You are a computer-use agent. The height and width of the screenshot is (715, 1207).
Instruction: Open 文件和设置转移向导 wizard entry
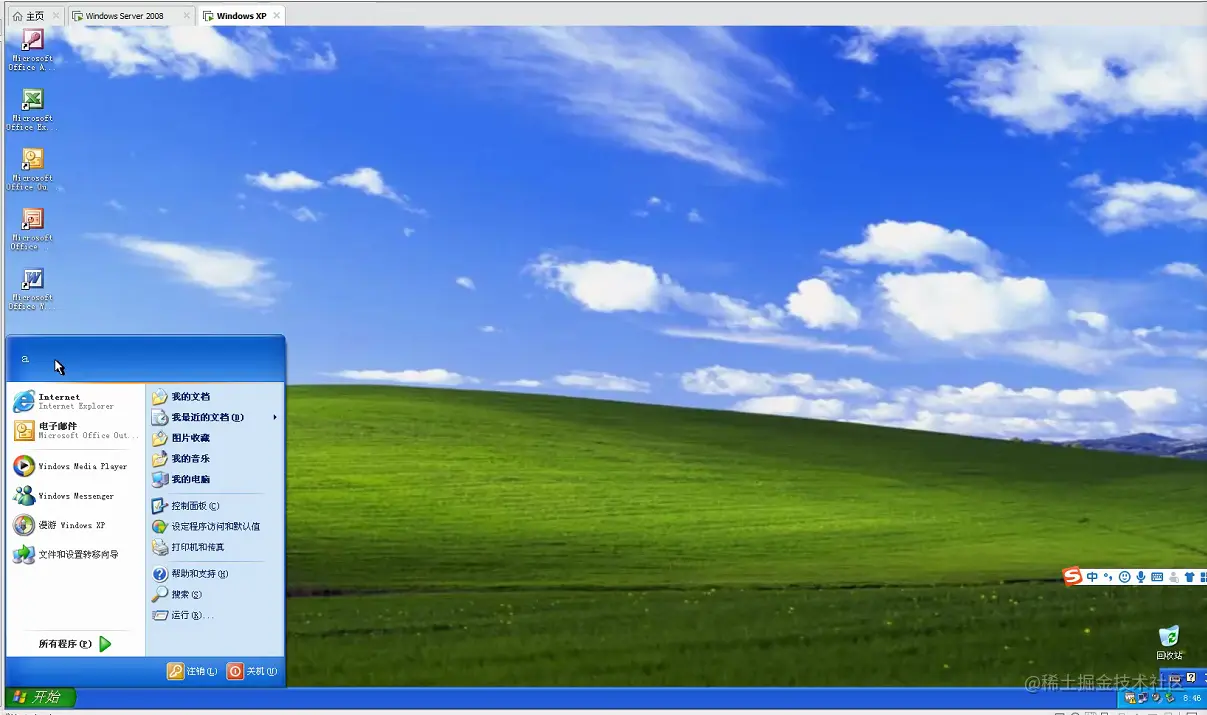pyautogui.click(x=75, y=554)
